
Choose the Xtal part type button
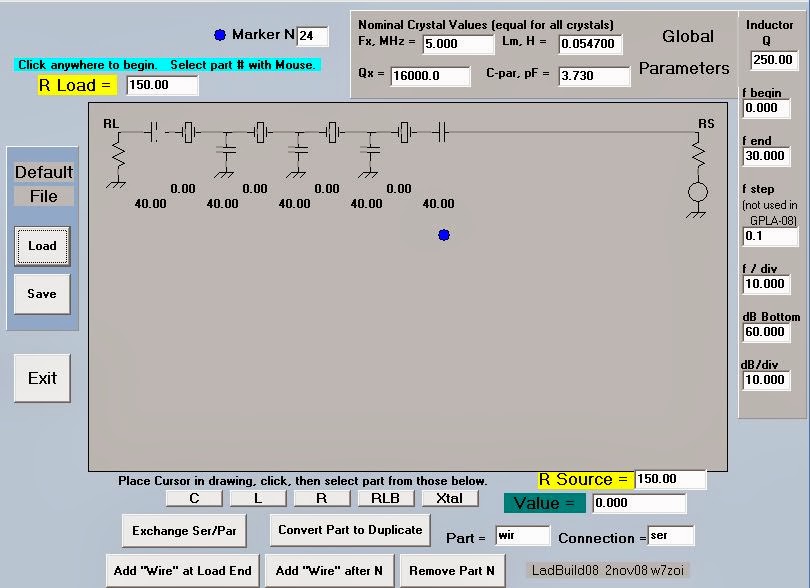[449, 498]
